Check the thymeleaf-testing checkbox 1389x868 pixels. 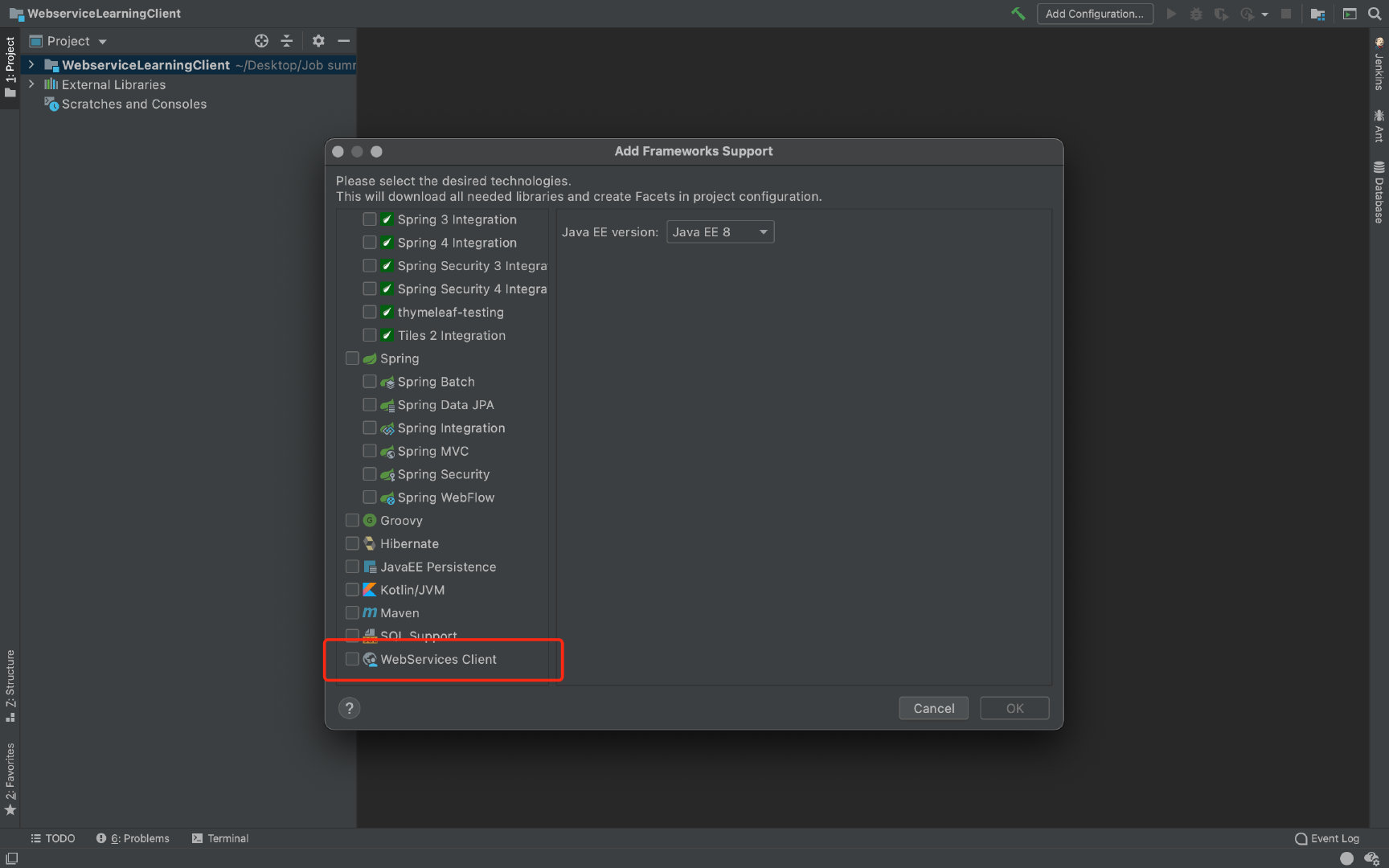[370, 312]
